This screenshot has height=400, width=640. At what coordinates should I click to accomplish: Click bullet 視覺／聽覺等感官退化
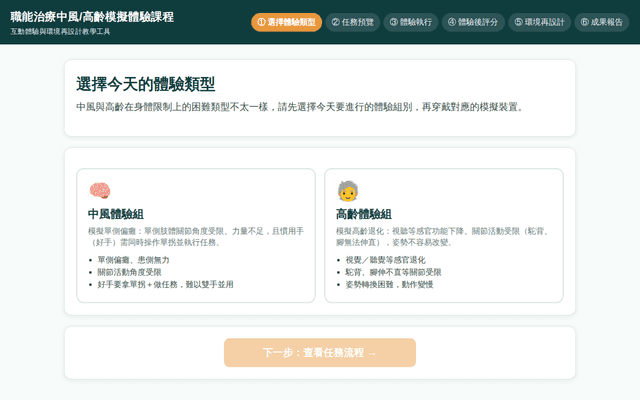pyautogui.click(x=385, y=260)
